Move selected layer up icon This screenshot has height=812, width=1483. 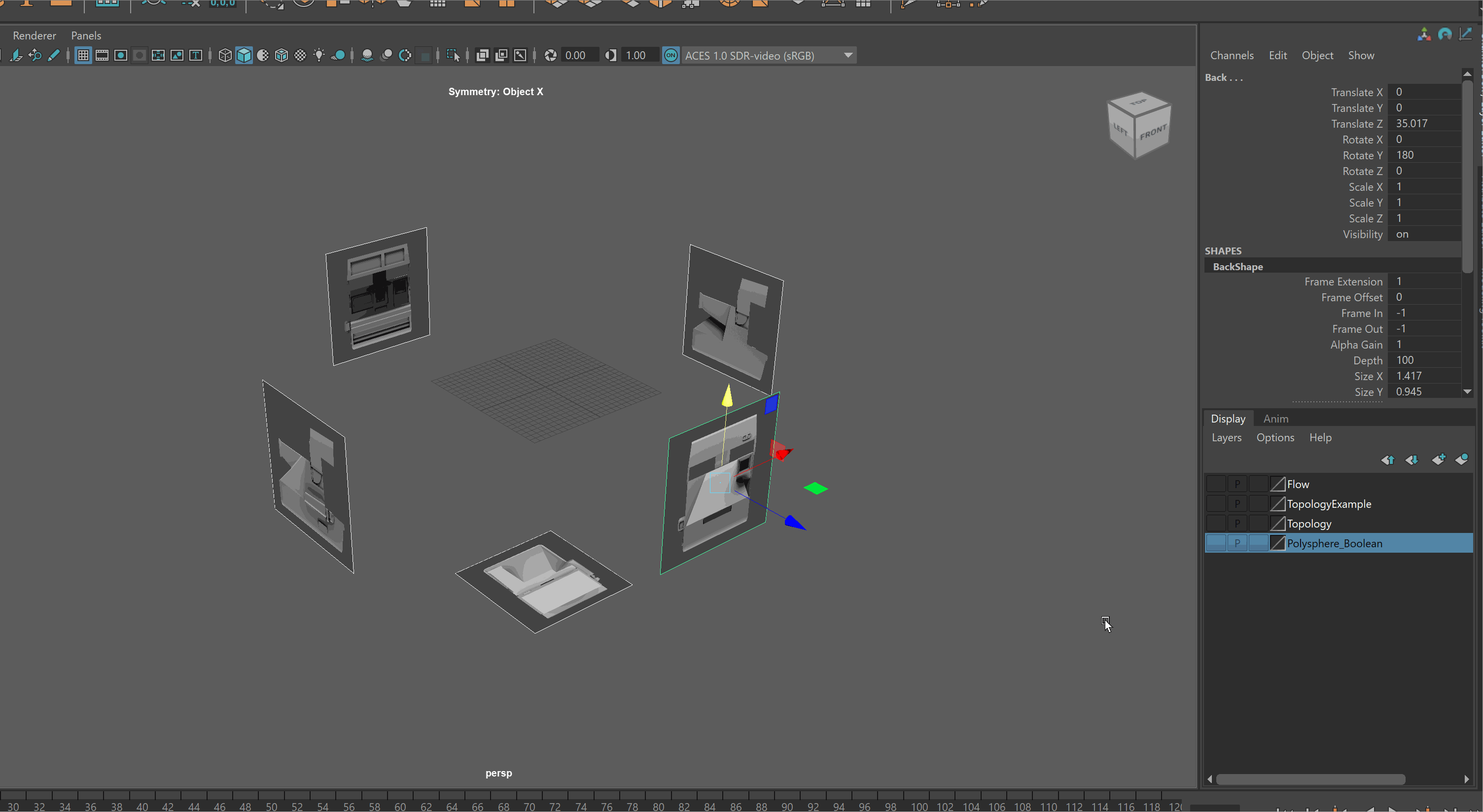[x=1387, y=459]
